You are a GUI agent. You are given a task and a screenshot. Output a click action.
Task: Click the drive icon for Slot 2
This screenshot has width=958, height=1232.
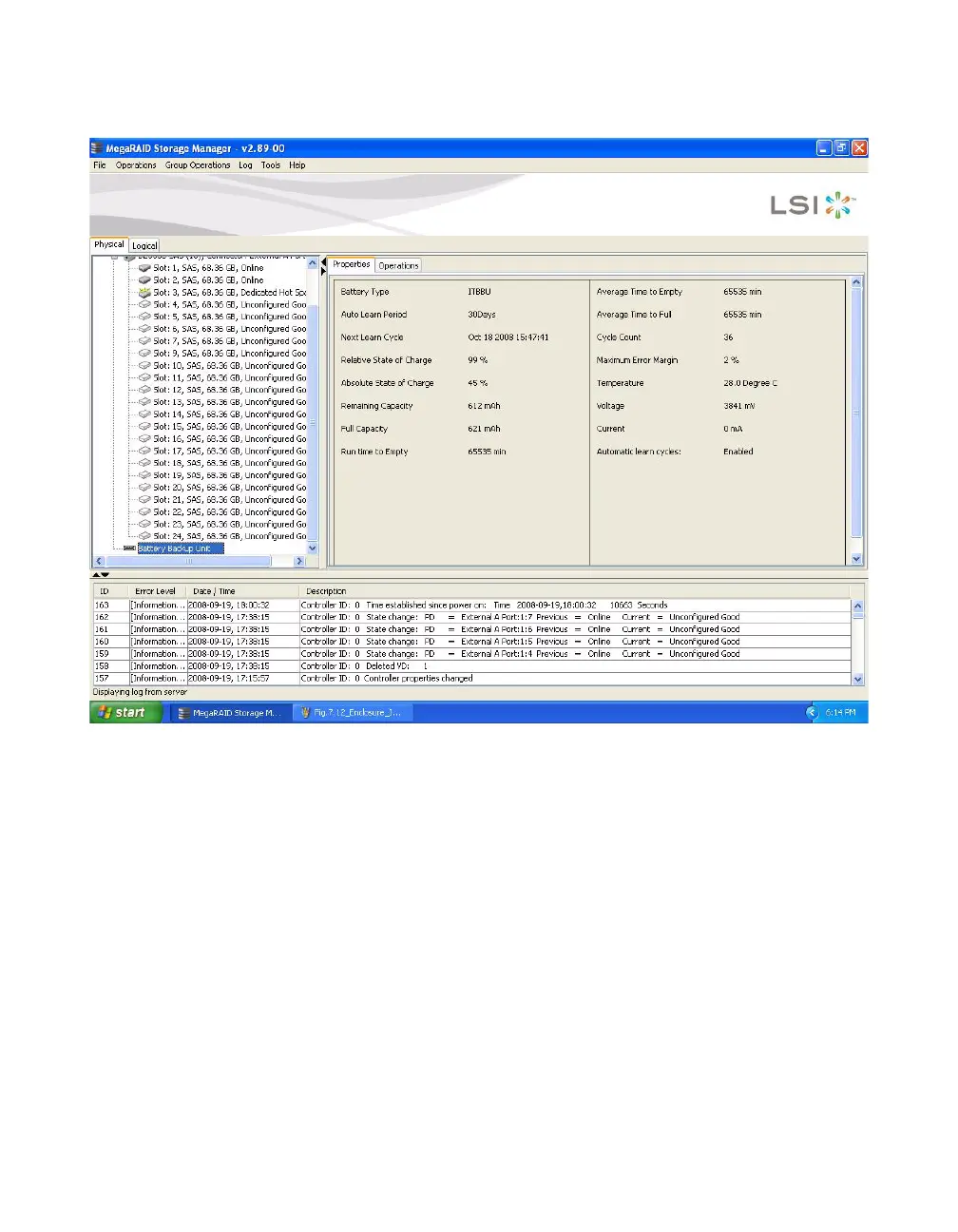tap(144, 280)
